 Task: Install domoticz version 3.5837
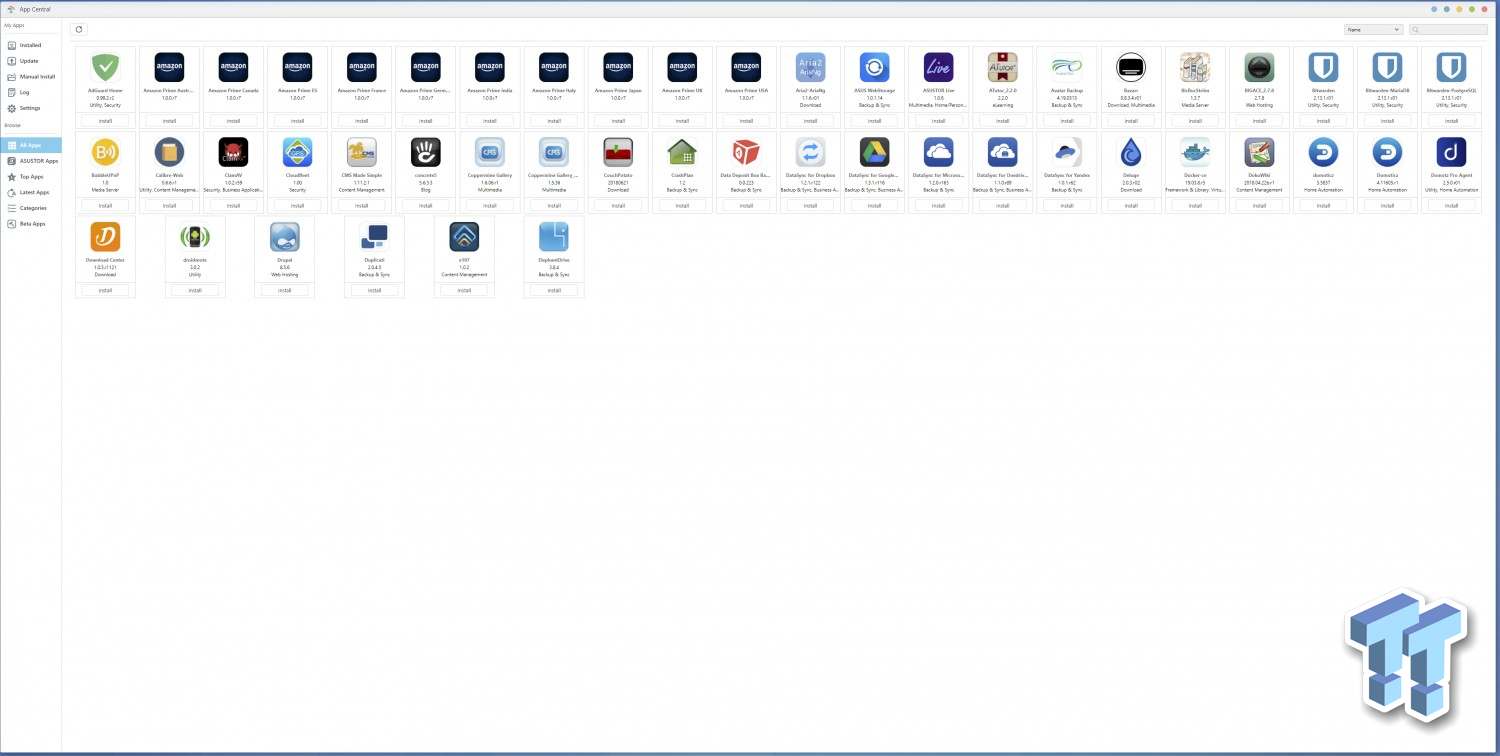coord(1323,205)
